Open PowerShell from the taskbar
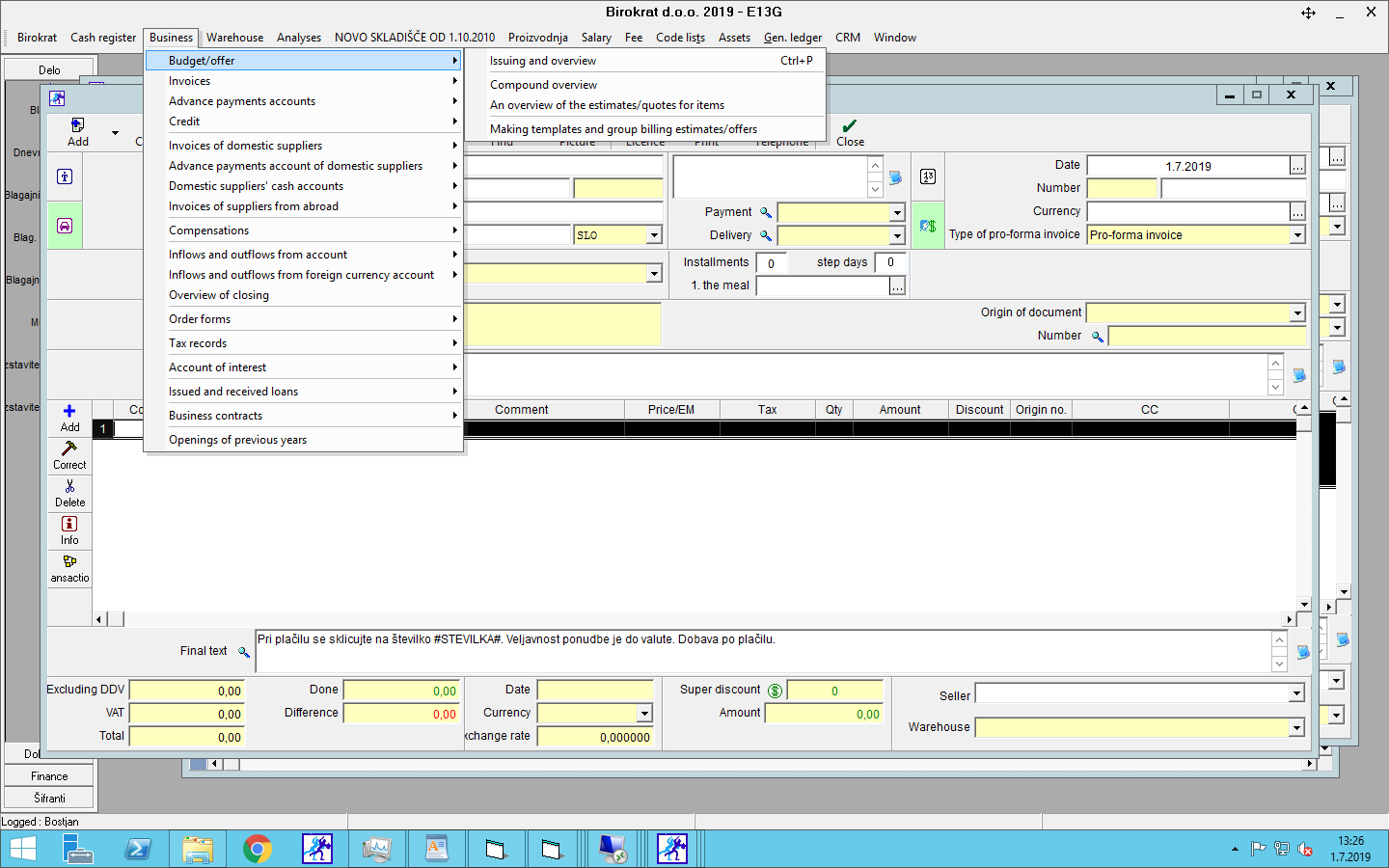The image size is (1389, 868). pyautogui.click(x=138, y=849)
